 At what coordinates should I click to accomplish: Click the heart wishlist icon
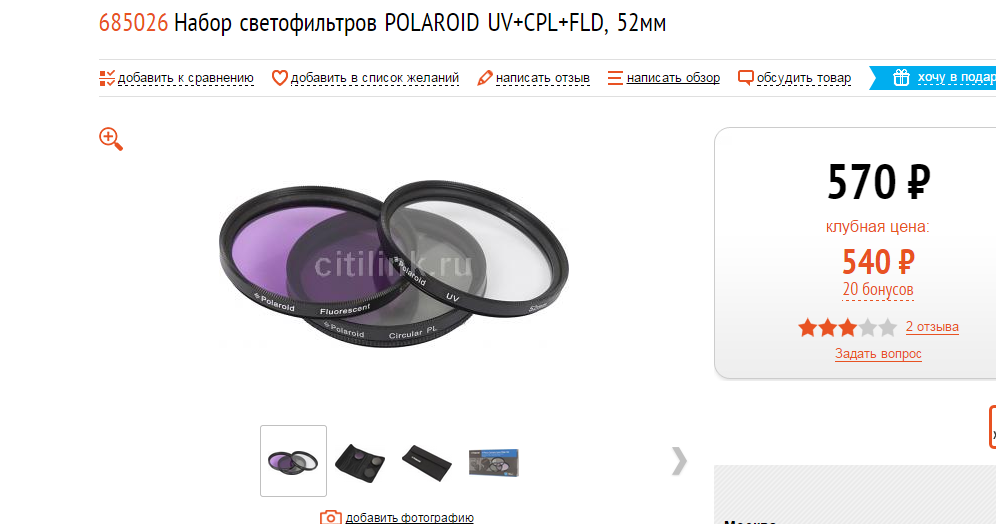coord(279,77)
